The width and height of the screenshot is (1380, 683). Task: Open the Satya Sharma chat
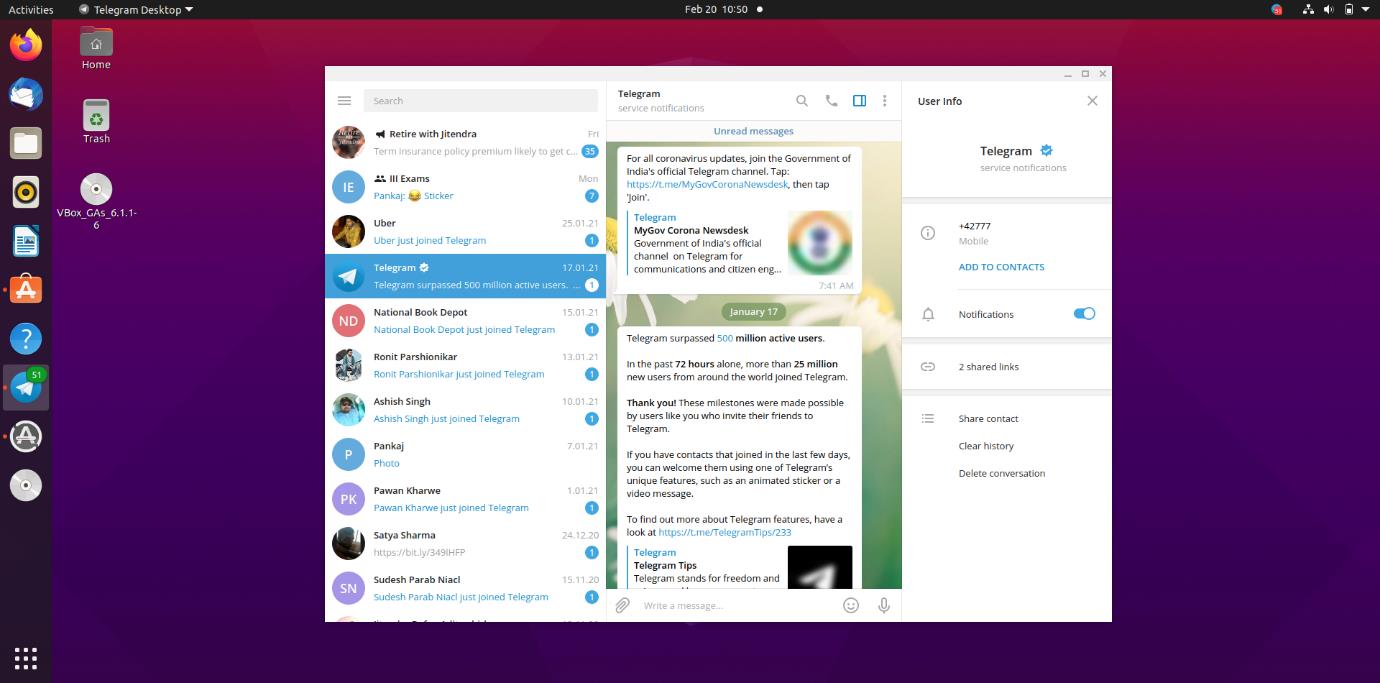click(x=465, y=543)
